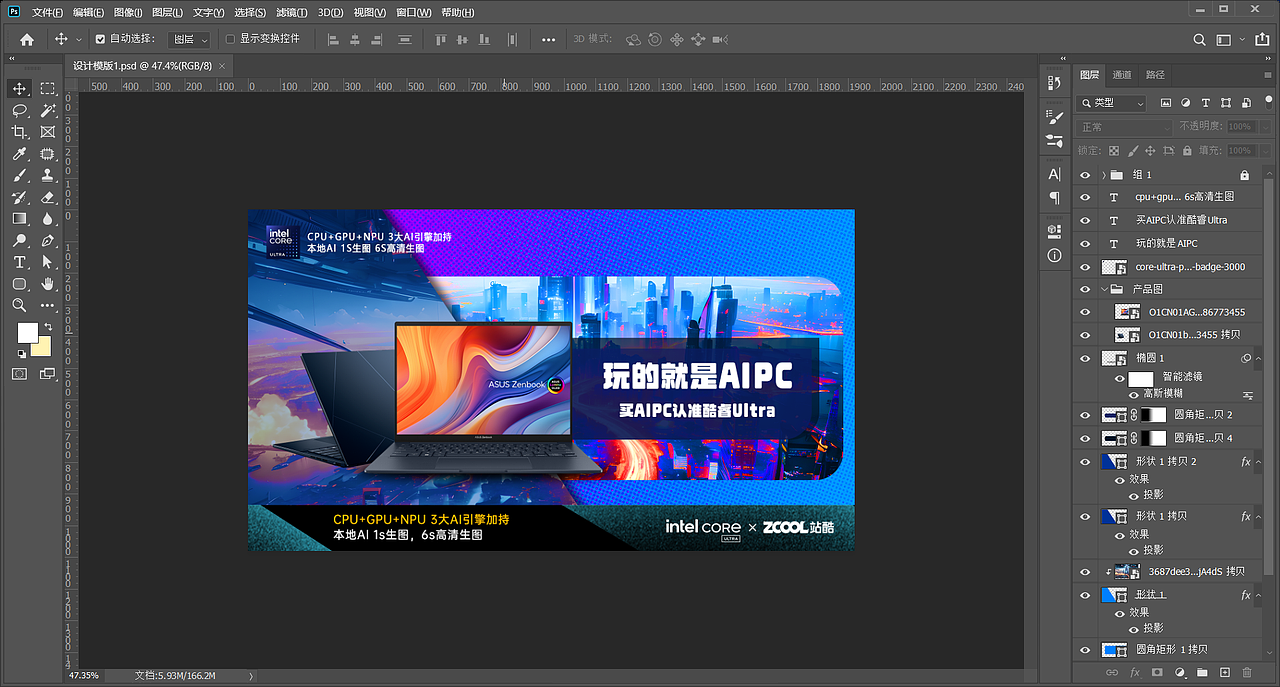This screenshot has width=1280, height=687.
Task: Create a new group folder icon
Action: pyautogui.click(x=1202, y=673)
